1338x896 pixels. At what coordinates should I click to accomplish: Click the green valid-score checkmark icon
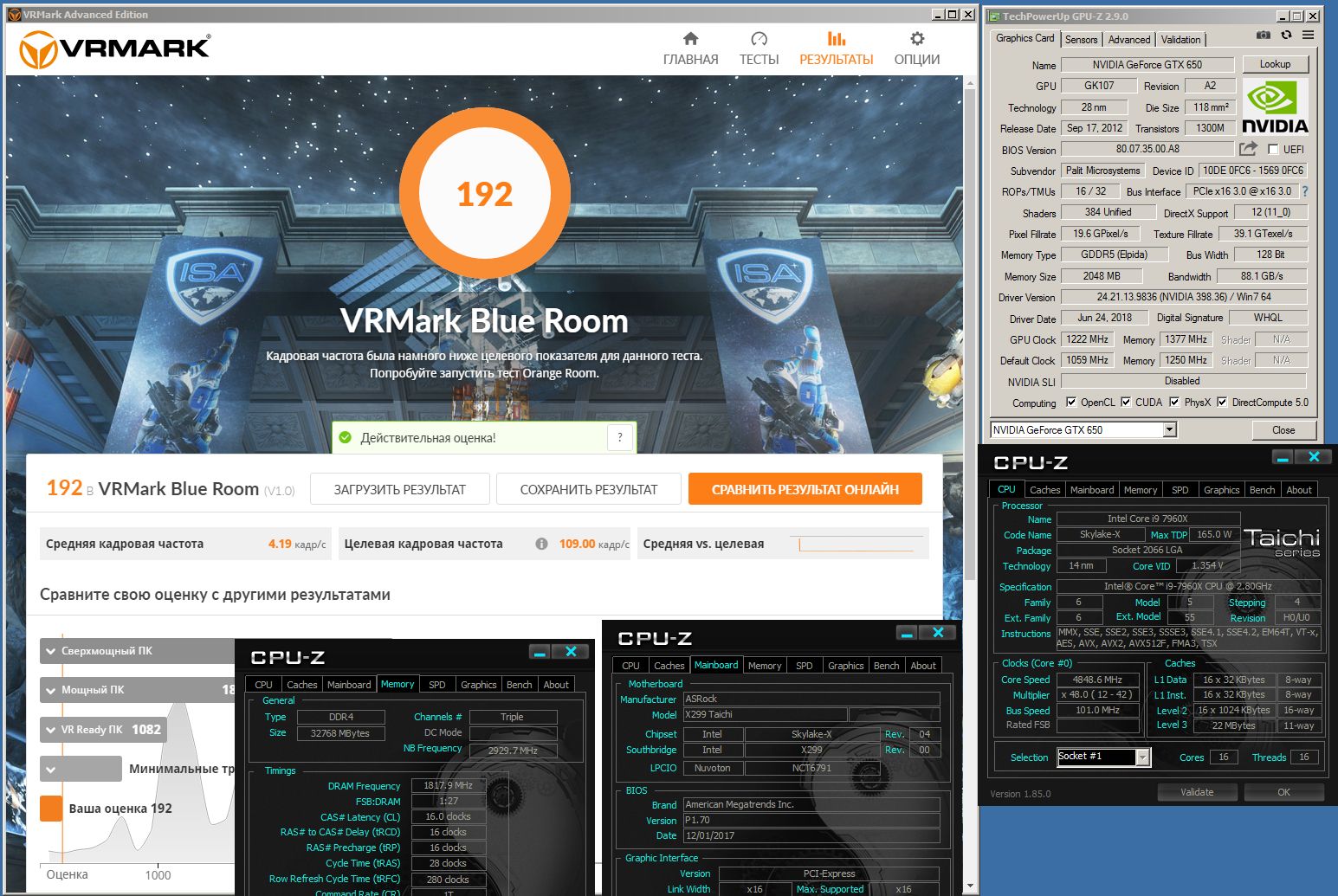(345, 437)
